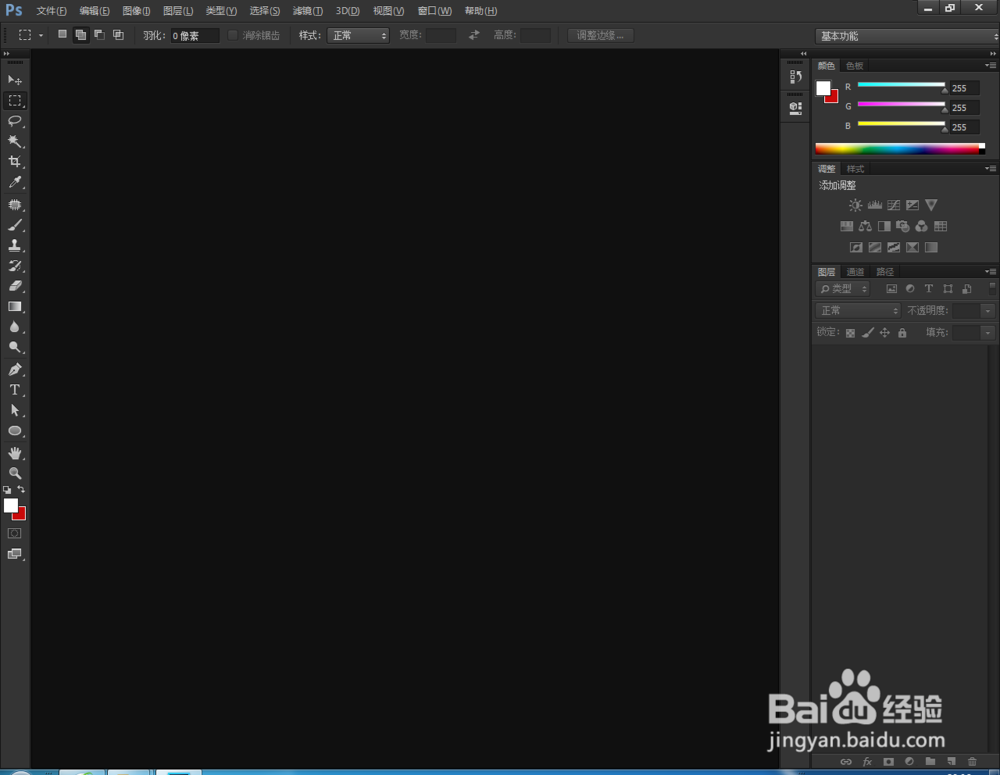The image size is (1000, 775).
Task: Select the Ellipse shape tool
Action: [15, 431]
